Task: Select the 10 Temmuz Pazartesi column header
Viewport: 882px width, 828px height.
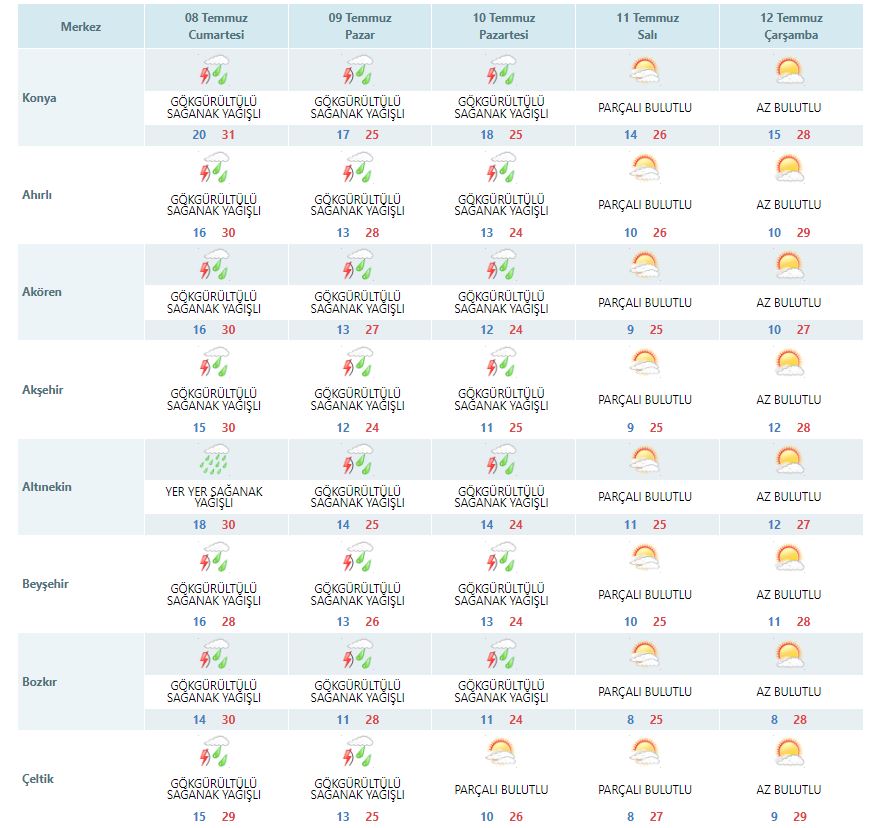Action: coord(502,26)
